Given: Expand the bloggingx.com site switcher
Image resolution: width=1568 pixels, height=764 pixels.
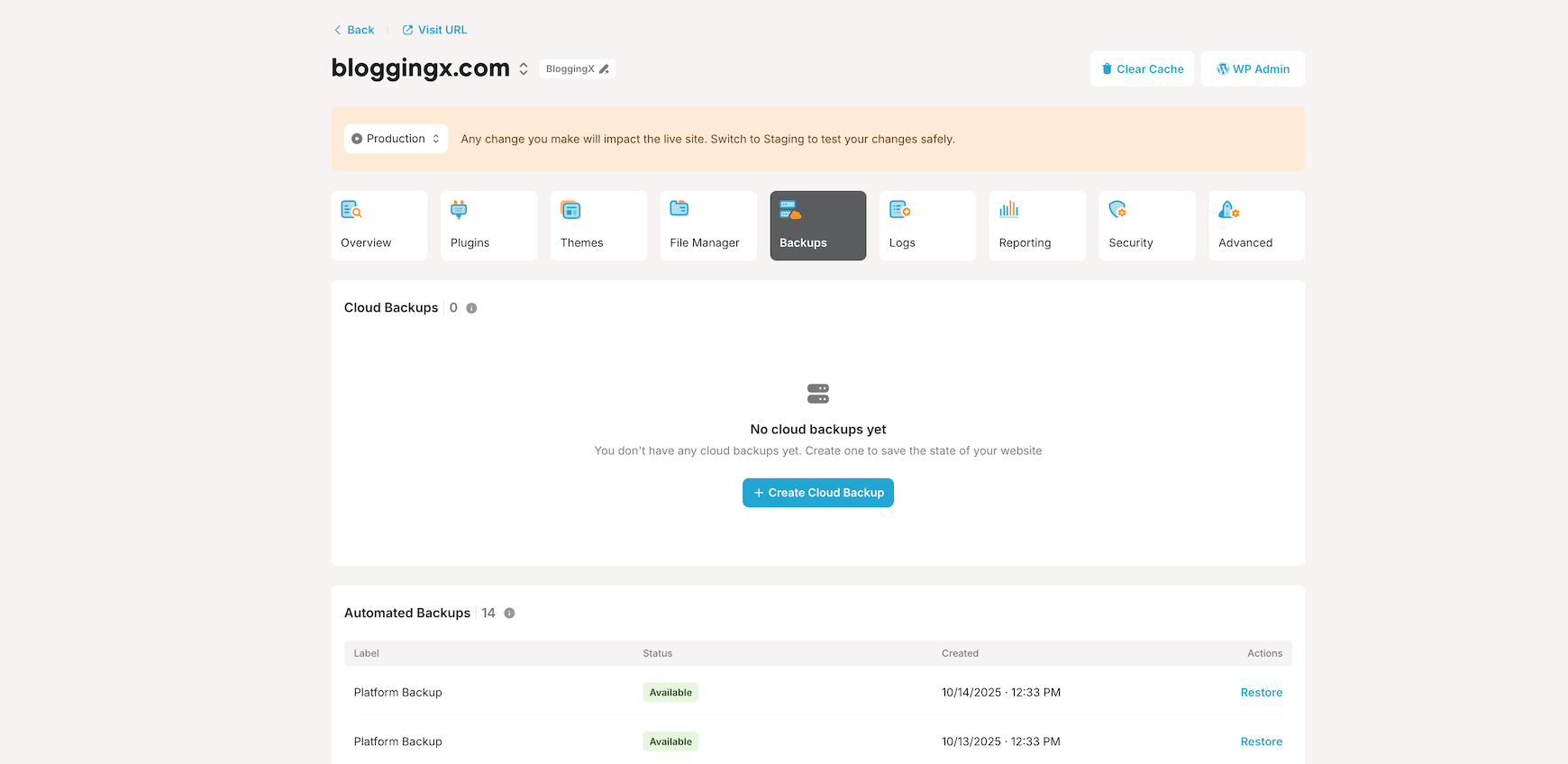Looking at the screenshot, I should point(524,69).
